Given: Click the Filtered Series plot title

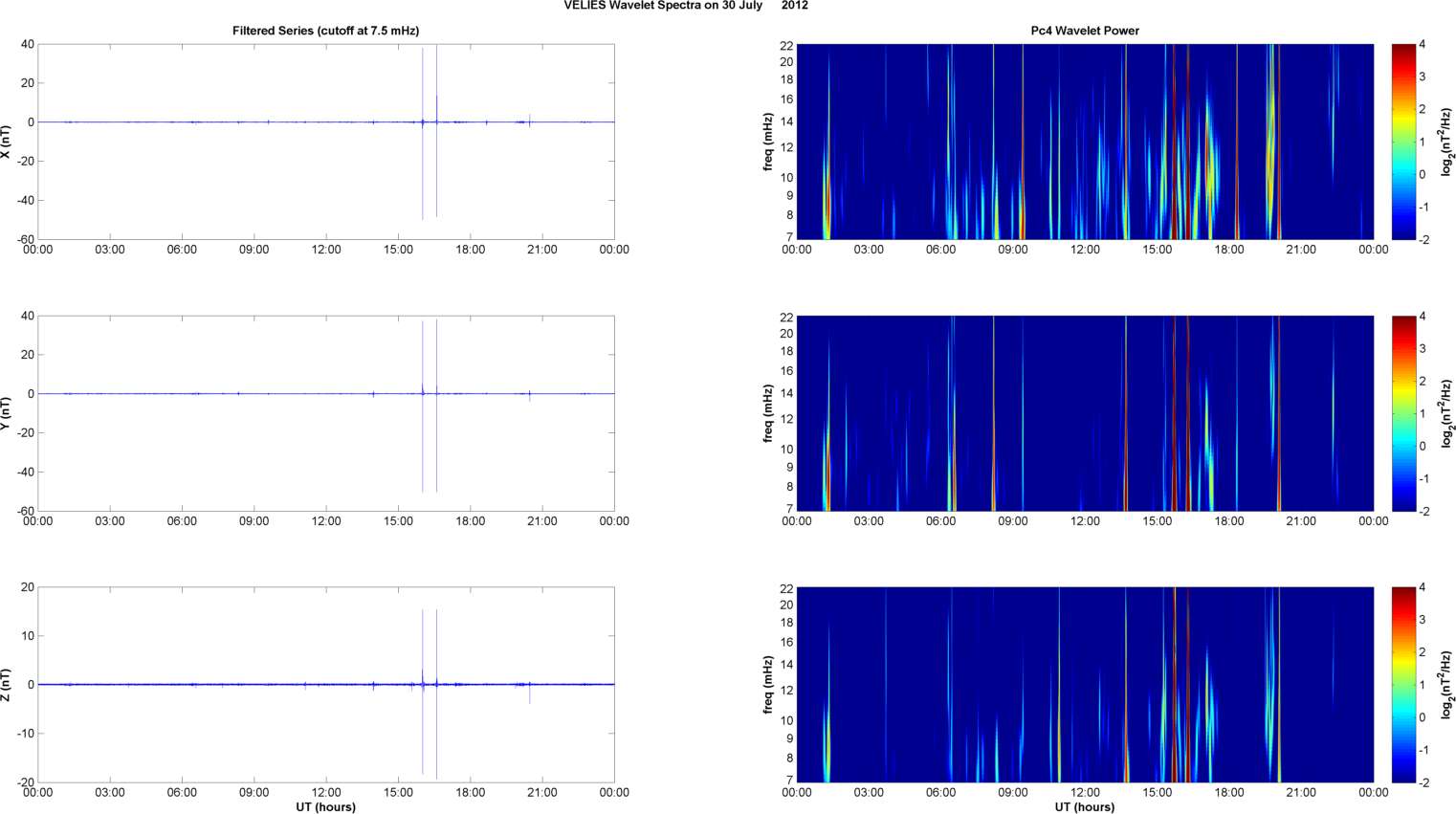Looking at the screenshot, I should [x=325, y=31].
